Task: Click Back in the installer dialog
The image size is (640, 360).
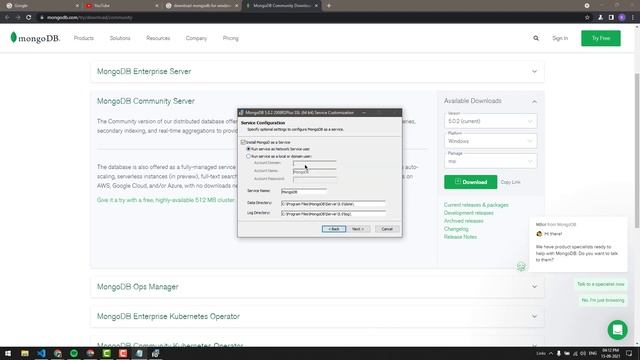Action: click(333, 229)
